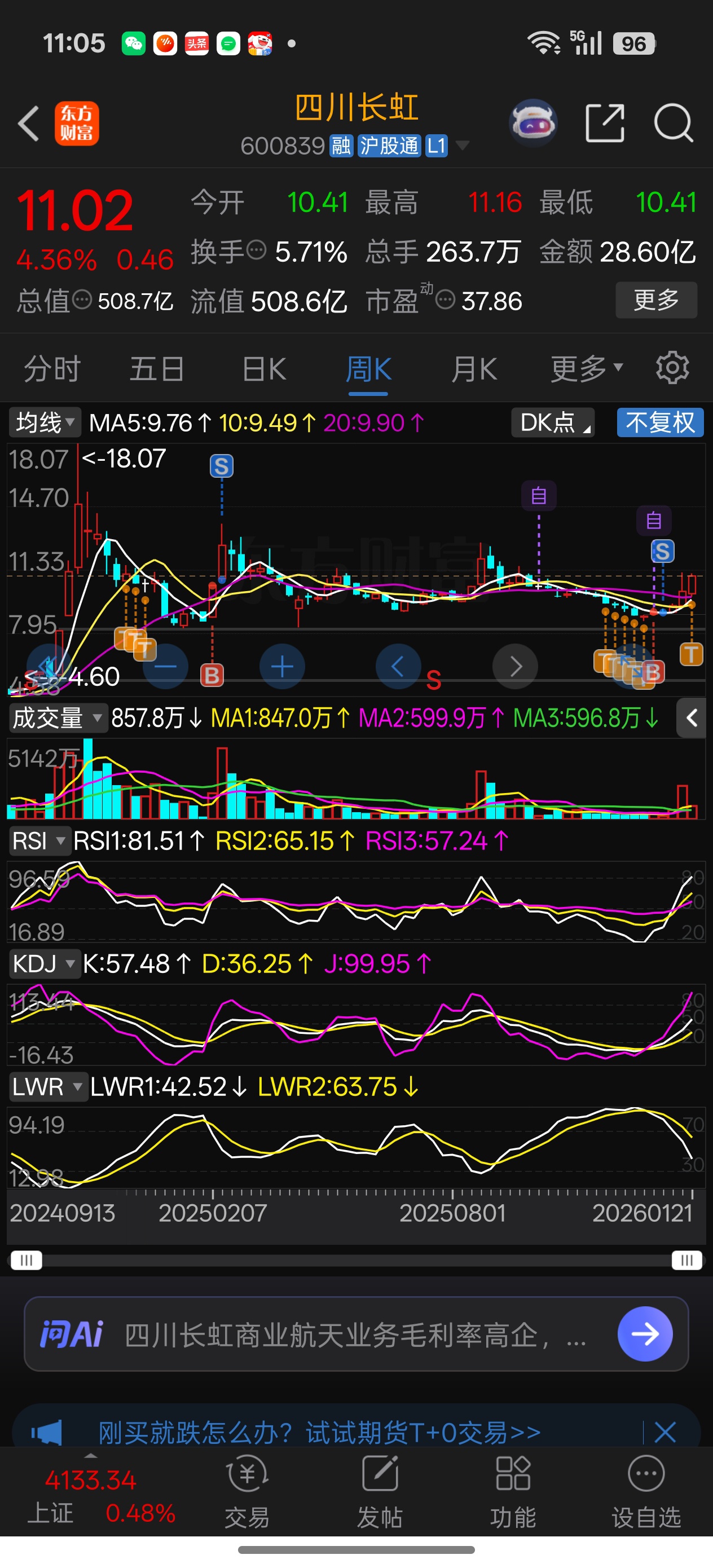Viewport: 713px width, 1568px height.
Task: Switch to 五日 tab
Action: 157,368
